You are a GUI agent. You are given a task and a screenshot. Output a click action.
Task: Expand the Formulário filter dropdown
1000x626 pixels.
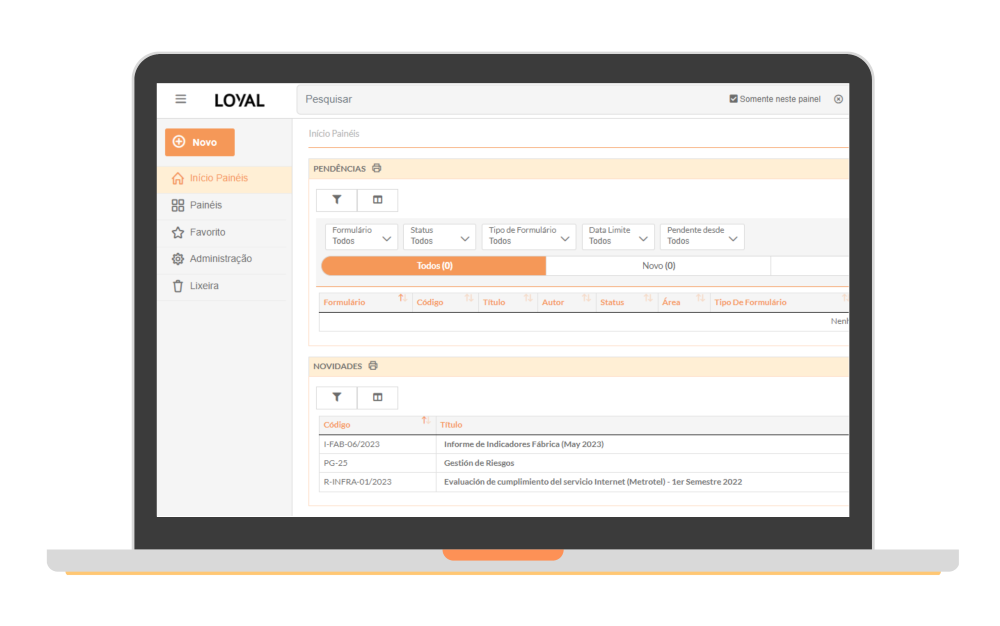pos(361,236)
